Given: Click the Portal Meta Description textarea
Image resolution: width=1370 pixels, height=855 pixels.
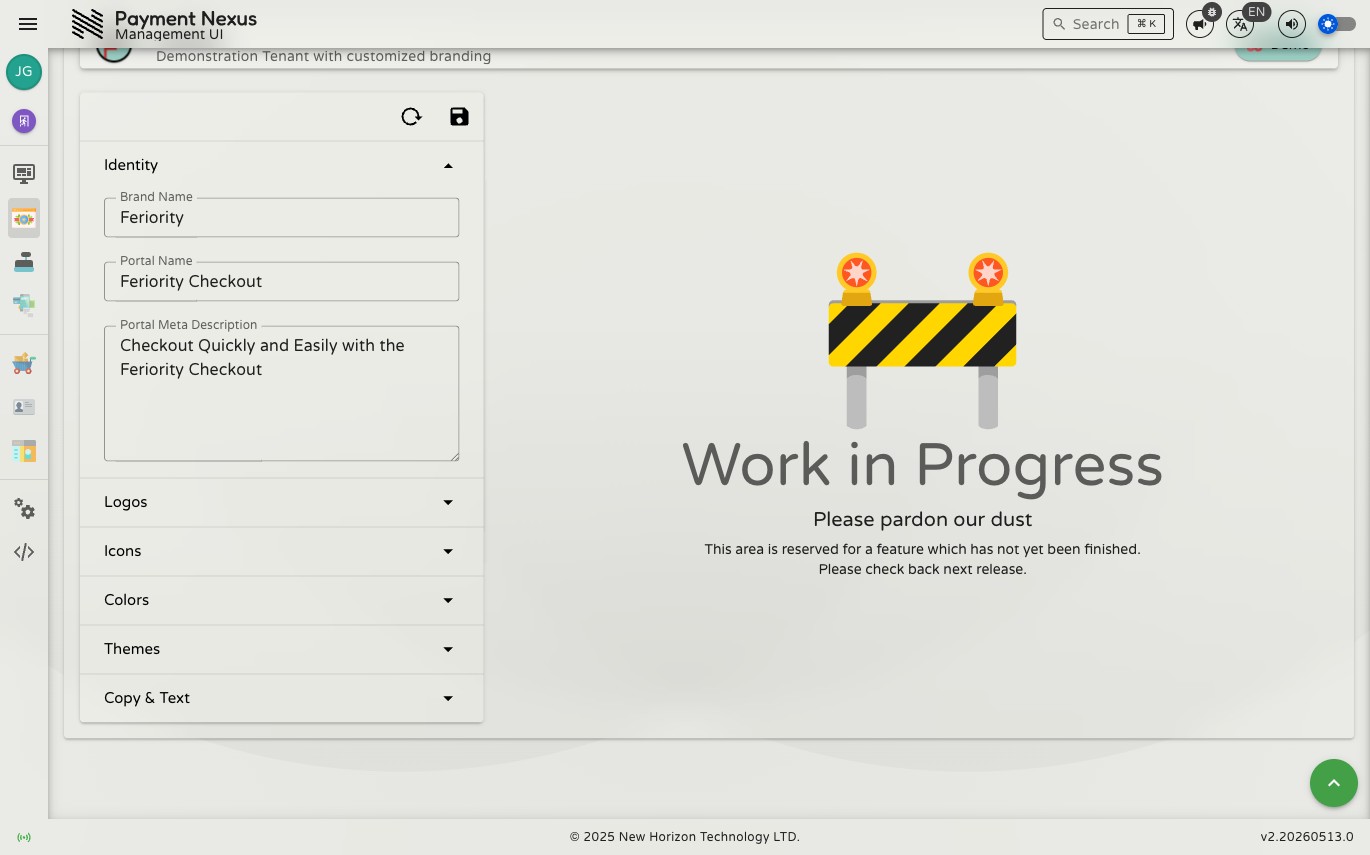Looking at the screenshot, I should pos(281,393).
